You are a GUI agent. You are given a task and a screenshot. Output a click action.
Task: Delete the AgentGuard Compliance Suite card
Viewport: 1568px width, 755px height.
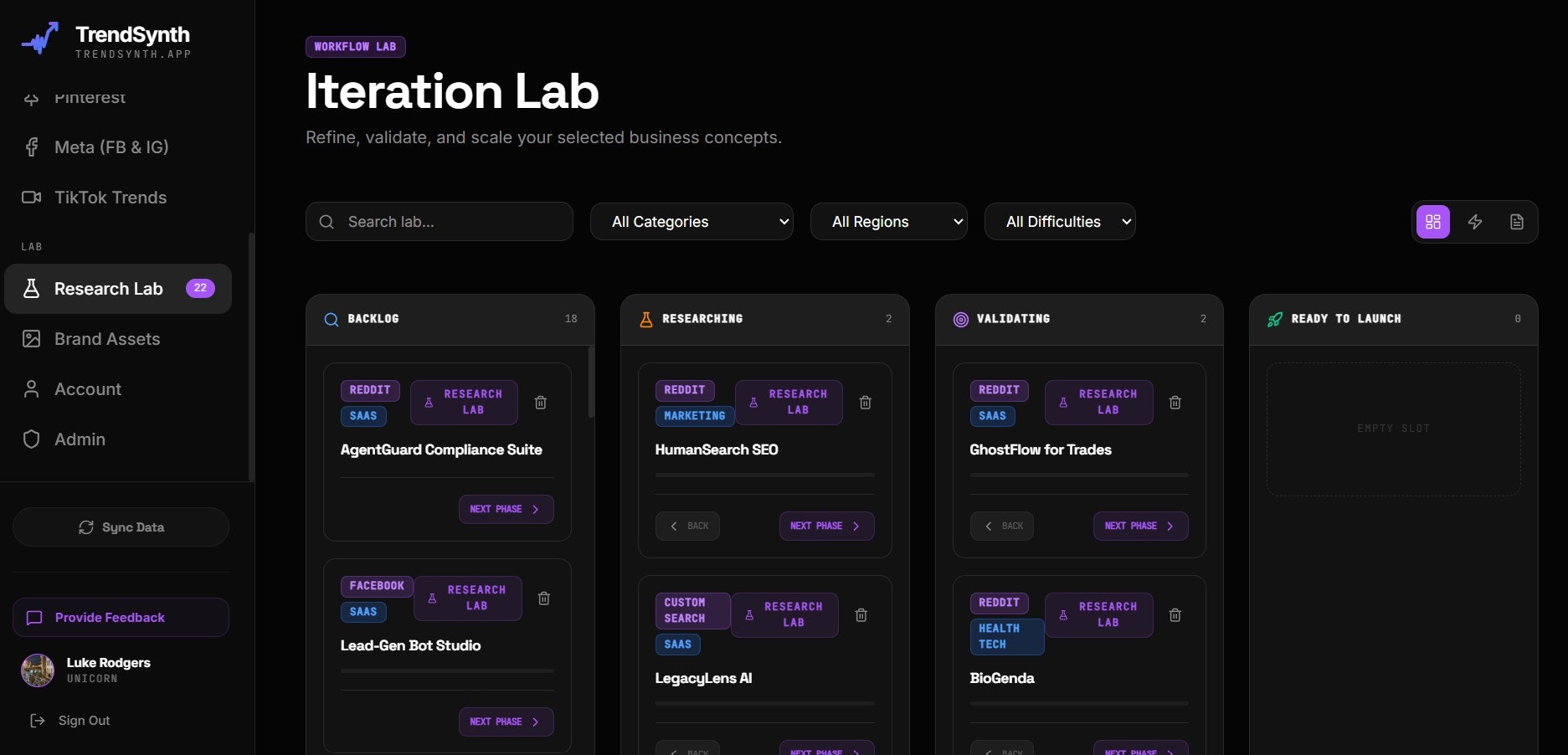(x=541, y=403)
